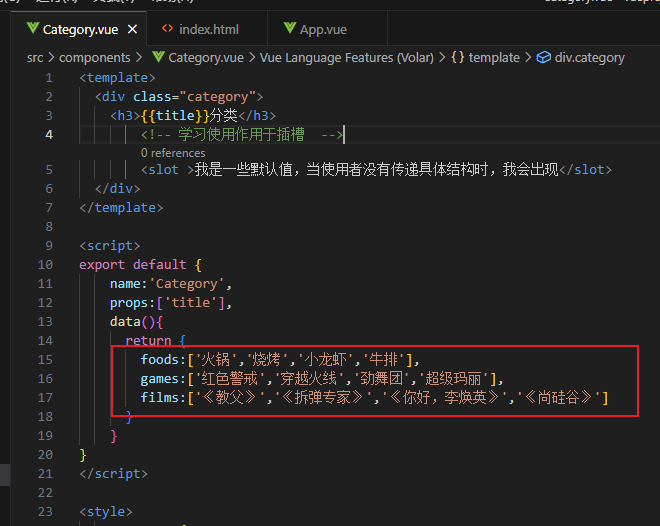660x526 pixels.
Task: Click the slot default text '我是一些默认值'
Action: point(243,170)
